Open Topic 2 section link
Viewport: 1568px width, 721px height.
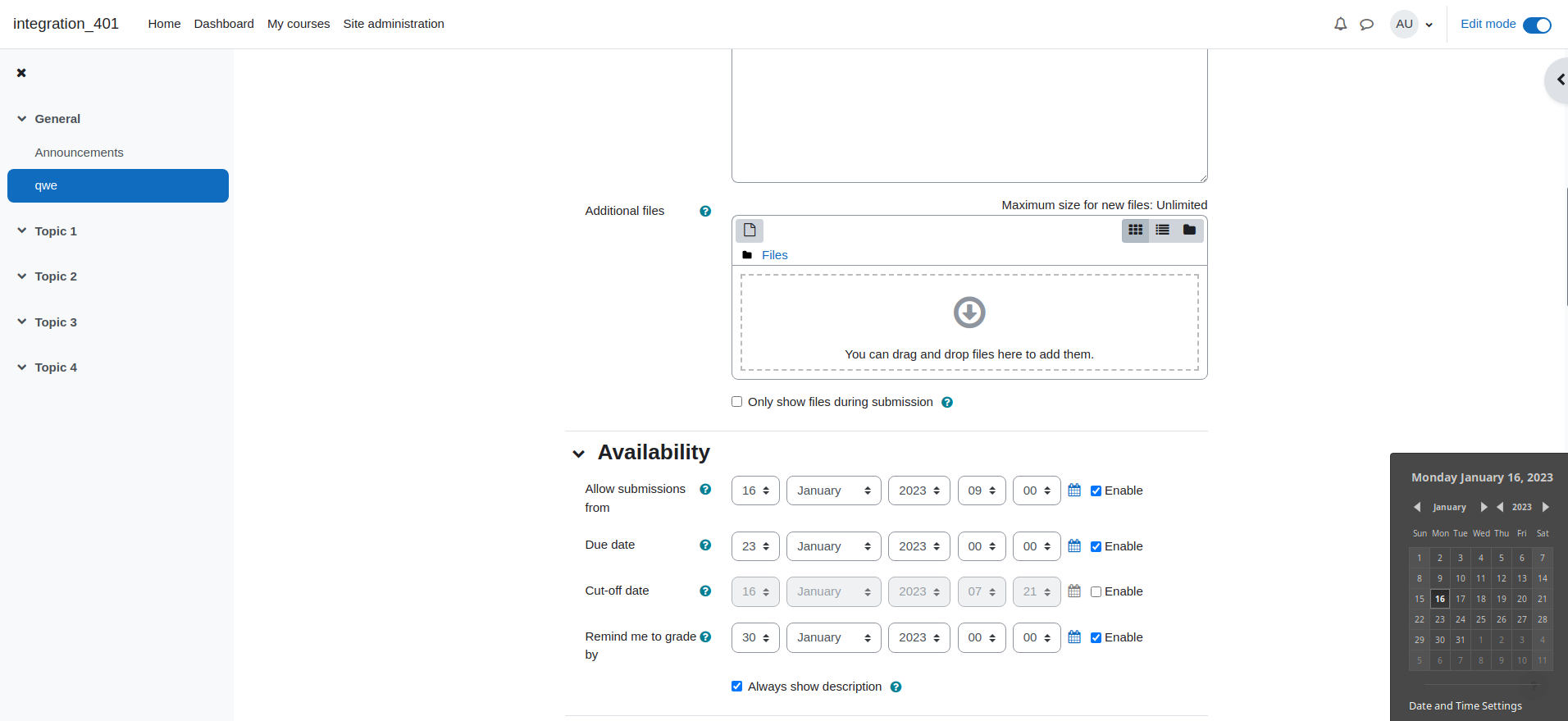[56, 276]
